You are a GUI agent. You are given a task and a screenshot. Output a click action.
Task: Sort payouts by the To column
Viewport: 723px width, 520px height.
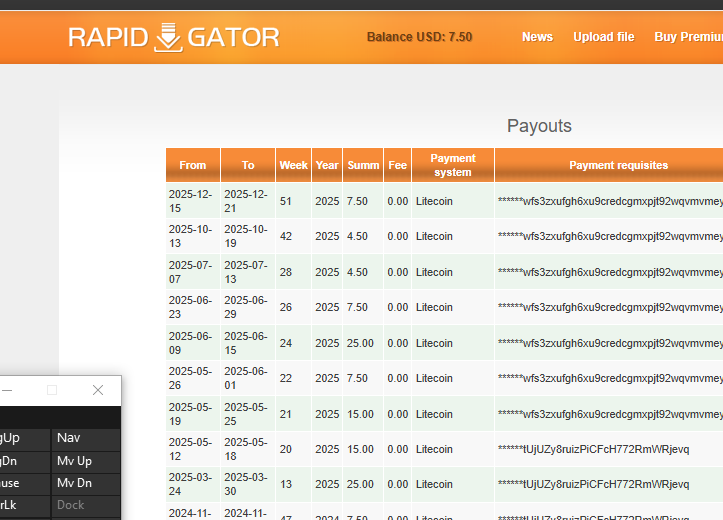click(x=248, y=165)
